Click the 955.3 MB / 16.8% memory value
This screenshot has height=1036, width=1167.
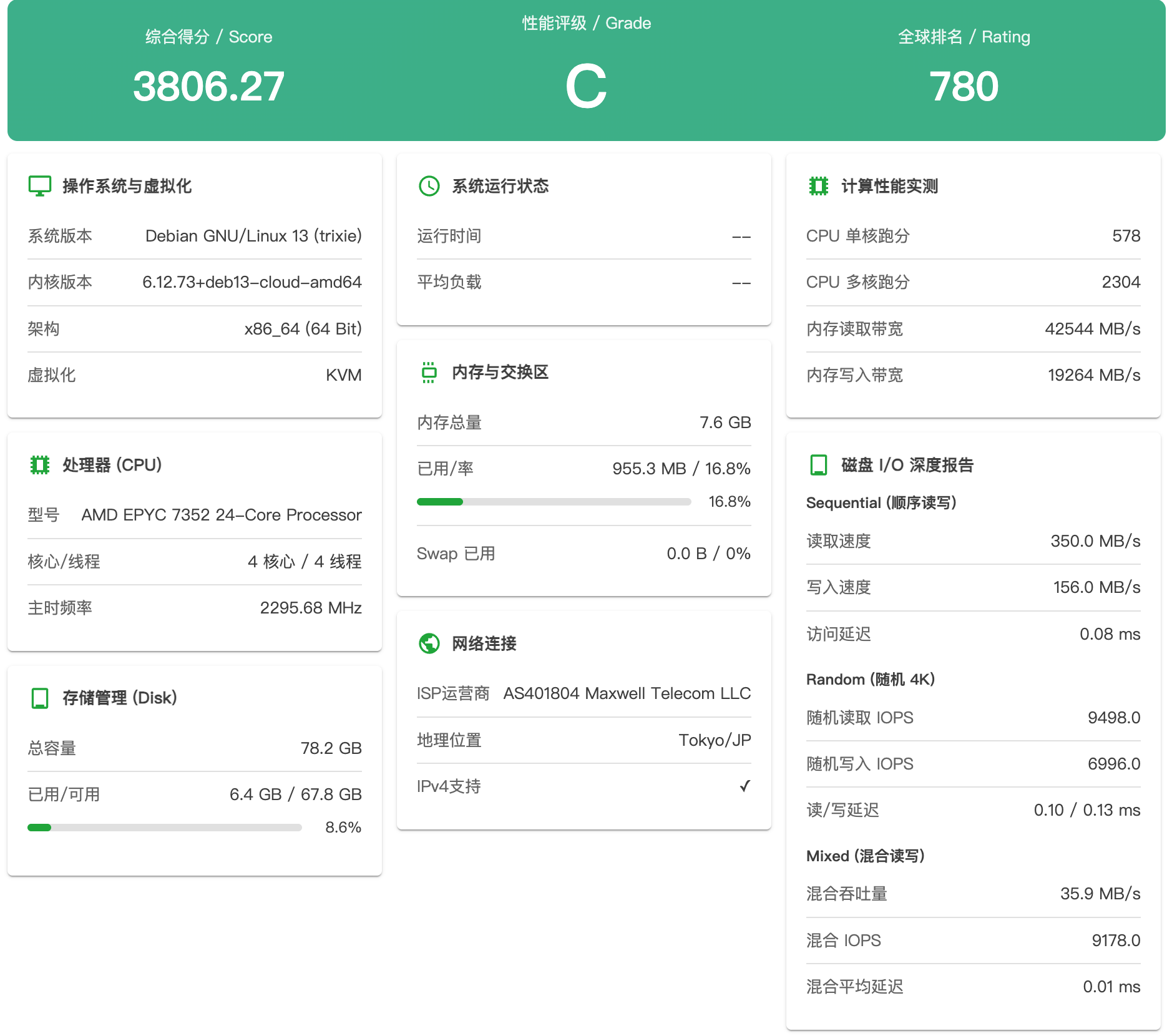click(681, 469)
